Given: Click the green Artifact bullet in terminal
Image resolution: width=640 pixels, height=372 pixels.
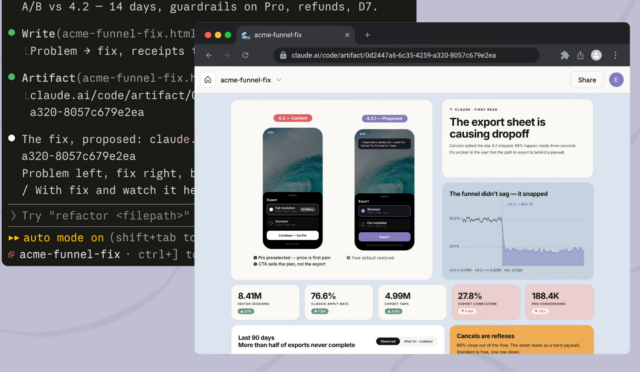Looking at the screenshot, I should [x=12, y=77].
